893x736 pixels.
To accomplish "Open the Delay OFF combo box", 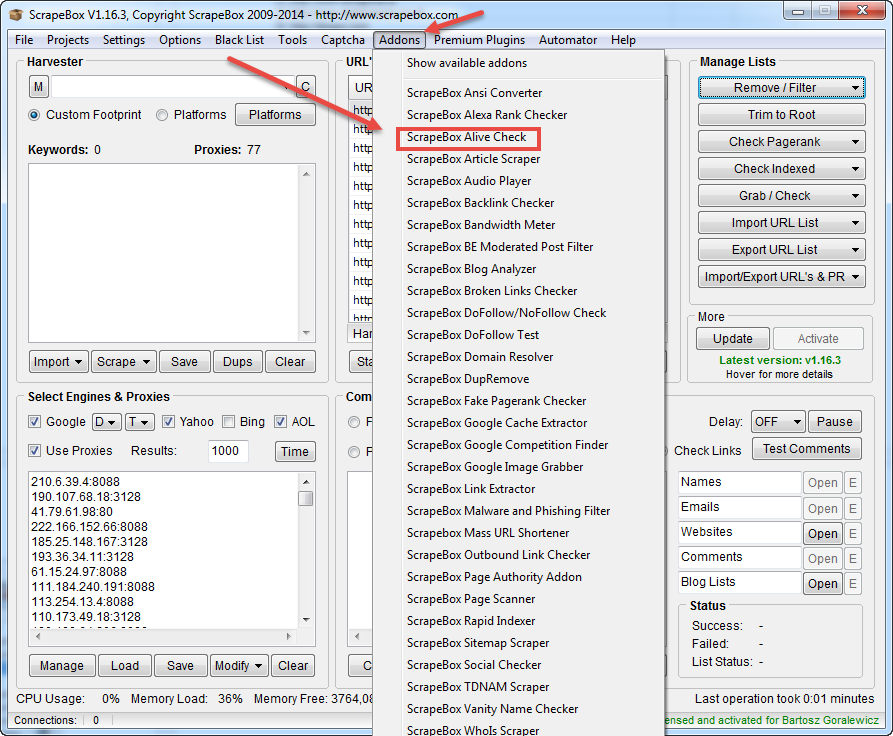I will tap(778, 422).
